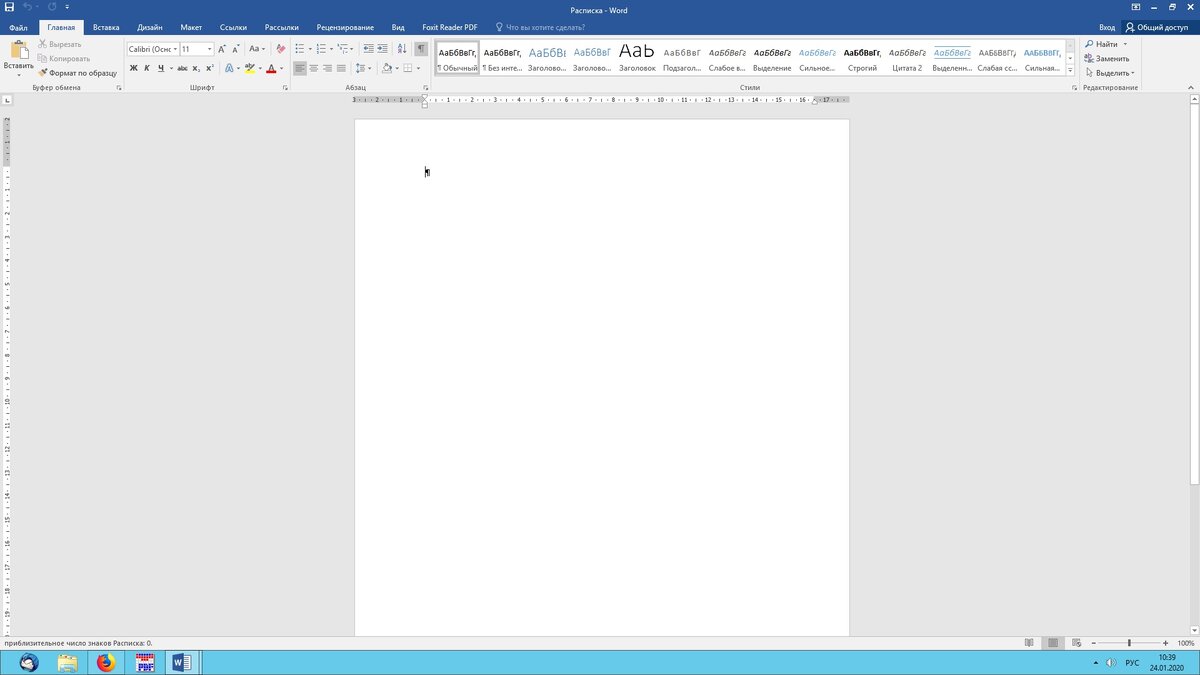This screenshot has height=675, width=1200.
Task: Increase font size with the larger A icon
Action: tap(222, 48)
